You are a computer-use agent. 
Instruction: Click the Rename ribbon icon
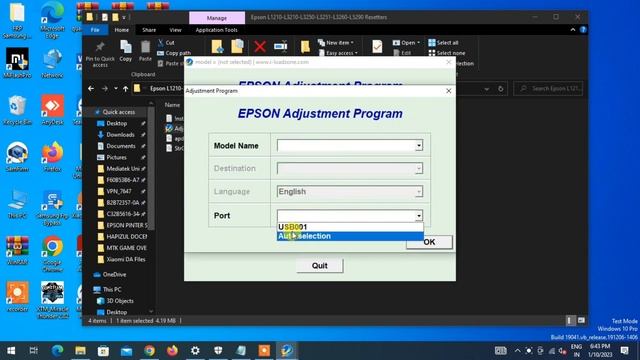[280, 47]
